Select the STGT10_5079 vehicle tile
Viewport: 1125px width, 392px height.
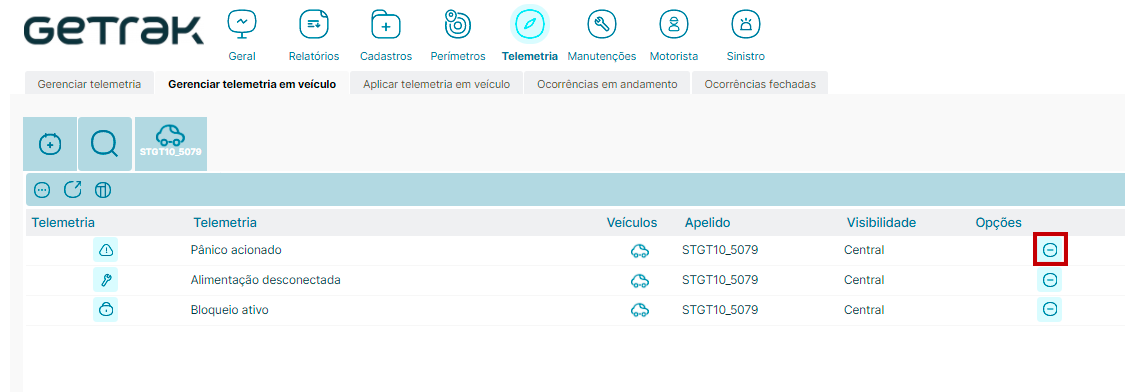[171, 144]
